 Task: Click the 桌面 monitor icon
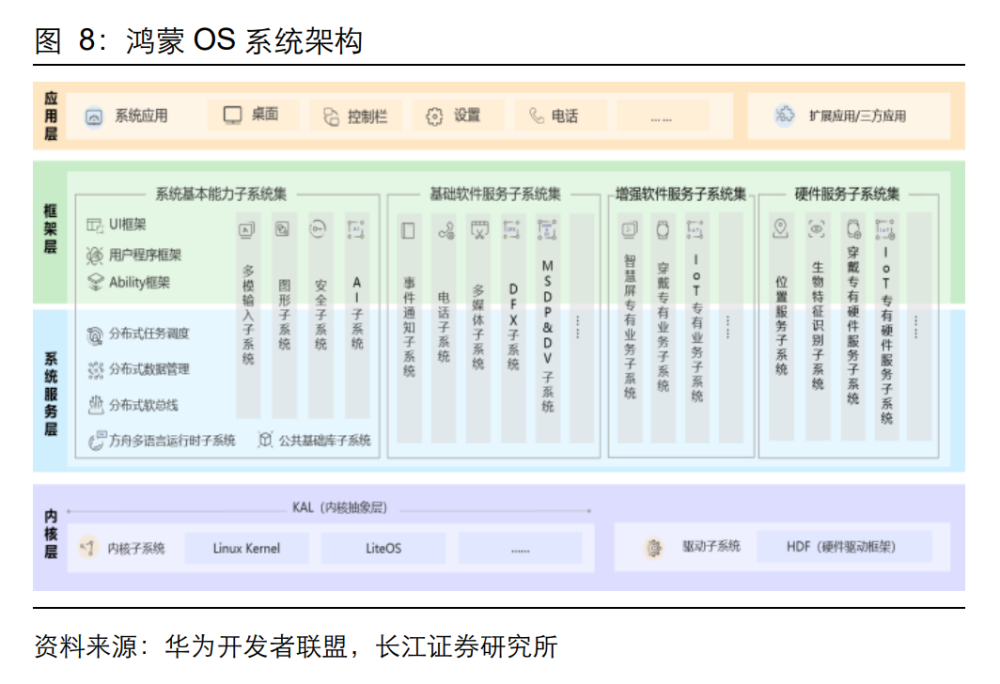pos(232,115)
